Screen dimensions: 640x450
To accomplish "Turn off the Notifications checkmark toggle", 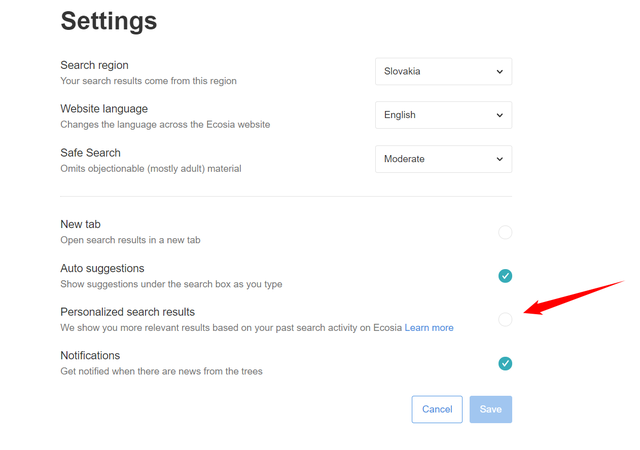I will (505, 363).
